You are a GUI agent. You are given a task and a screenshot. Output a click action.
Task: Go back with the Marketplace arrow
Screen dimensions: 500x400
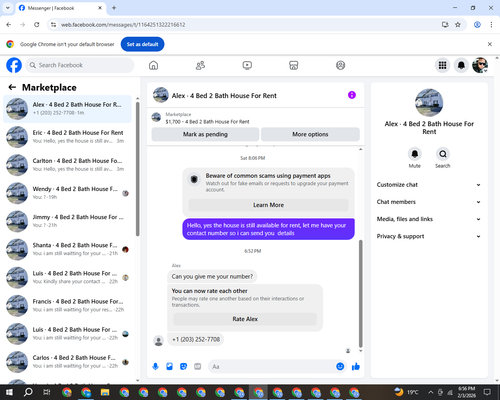click(12, 87)
